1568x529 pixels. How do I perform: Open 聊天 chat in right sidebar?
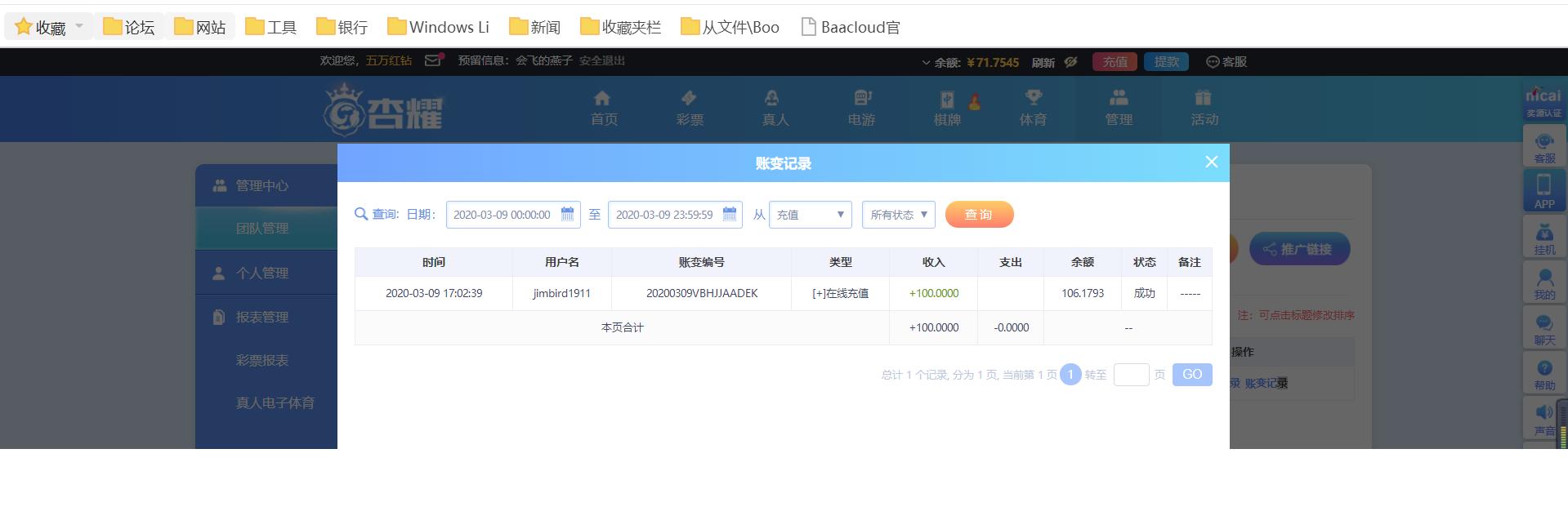tap(1544, 328)
